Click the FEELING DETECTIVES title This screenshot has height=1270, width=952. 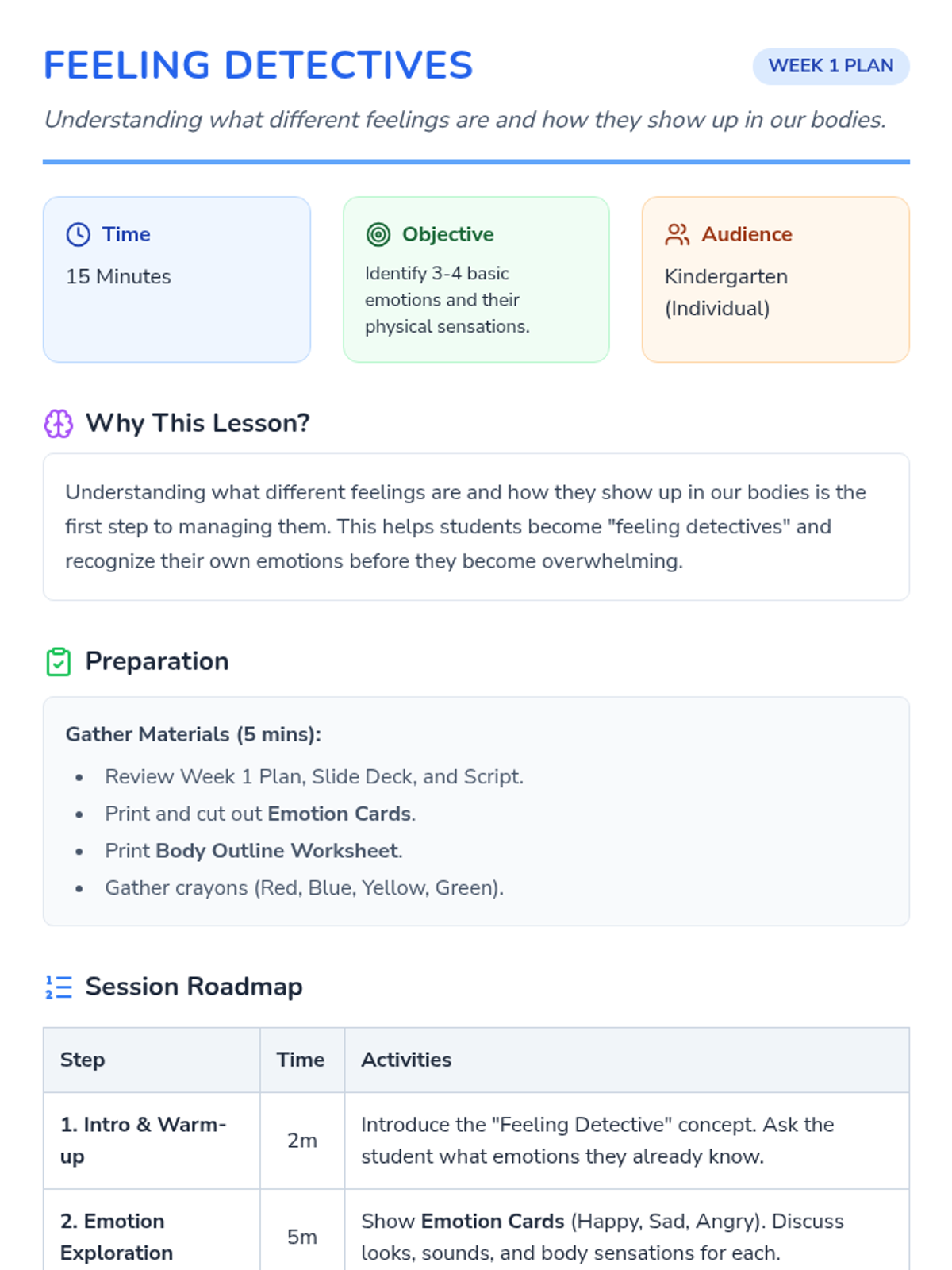click(x=259, y=65)
